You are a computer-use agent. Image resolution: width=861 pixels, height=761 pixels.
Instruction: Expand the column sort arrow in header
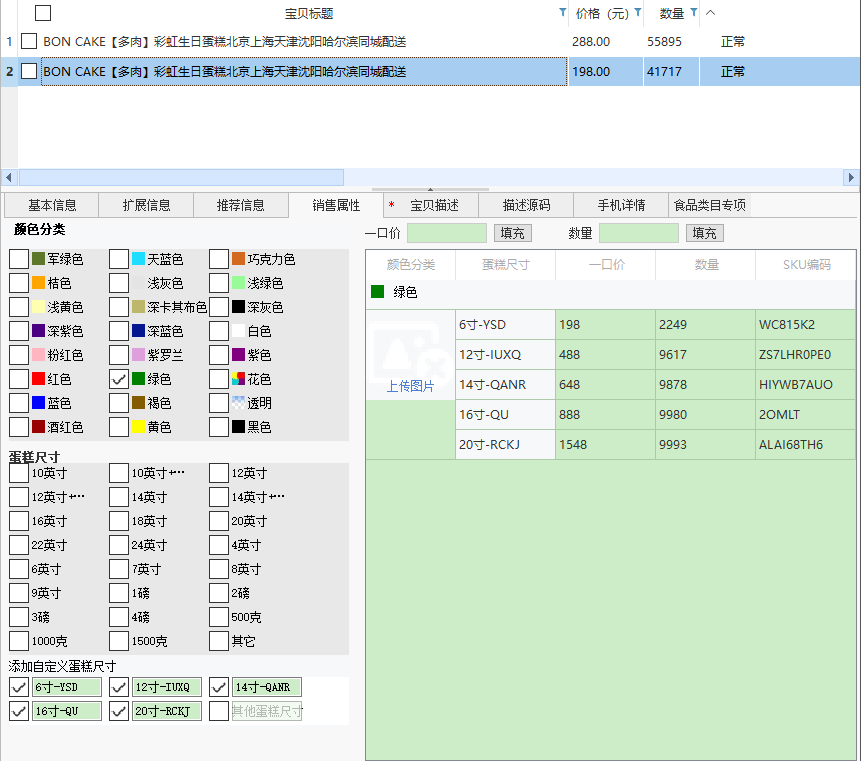[x=711, y=13]
